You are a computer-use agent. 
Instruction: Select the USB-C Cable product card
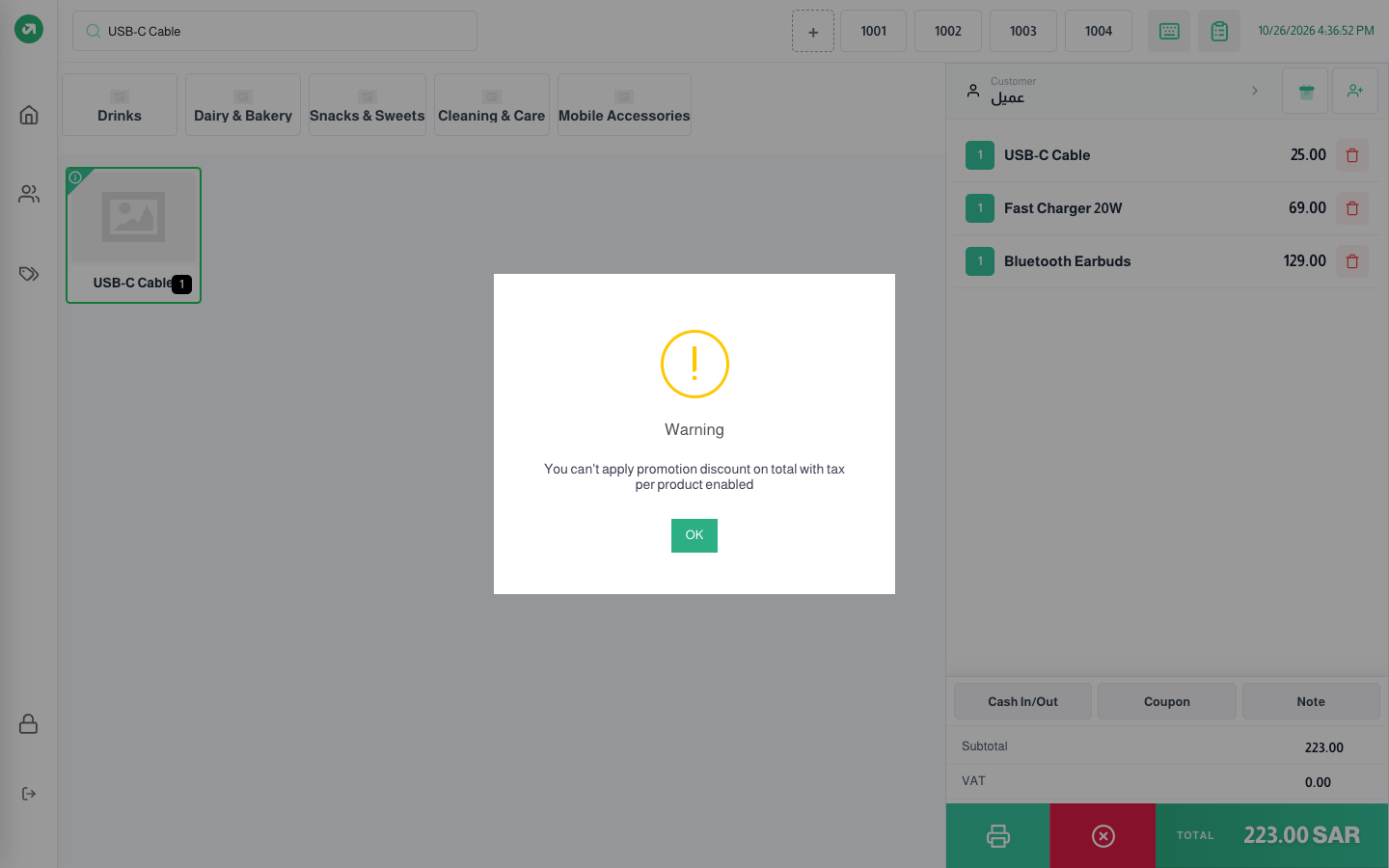tap(133, 235)
